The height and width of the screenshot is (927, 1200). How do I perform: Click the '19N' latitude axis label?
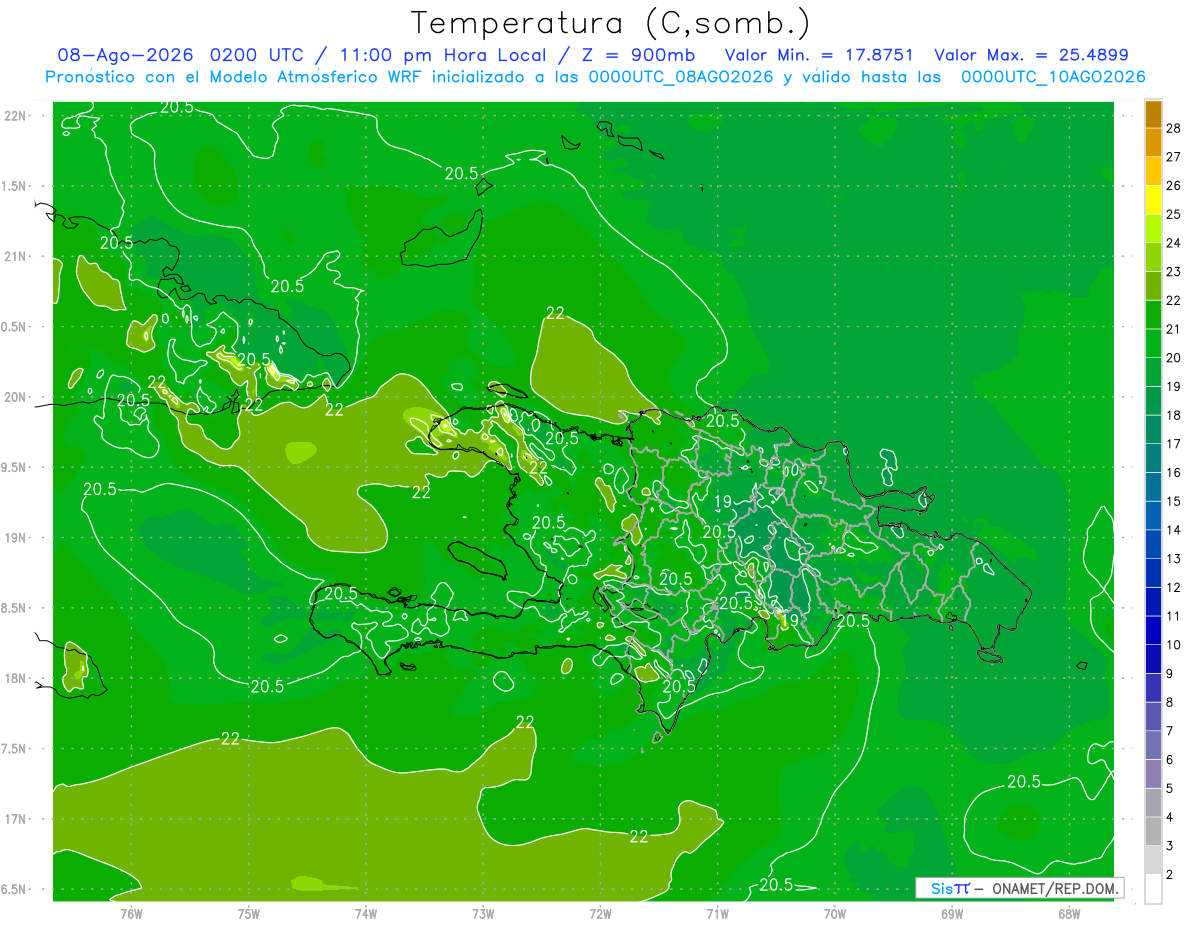pos(15,537)
